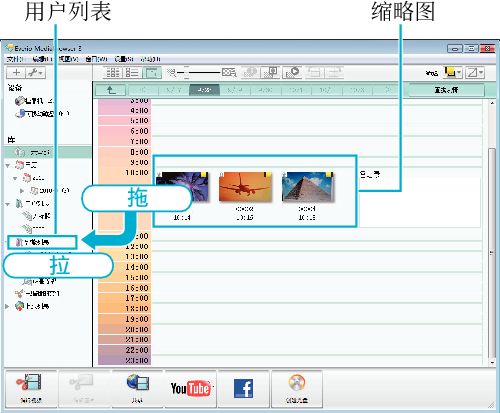This screenshot has width=500, height=413.
Task: Click the globe and film export icon
Action: click(x=137, y=389)
